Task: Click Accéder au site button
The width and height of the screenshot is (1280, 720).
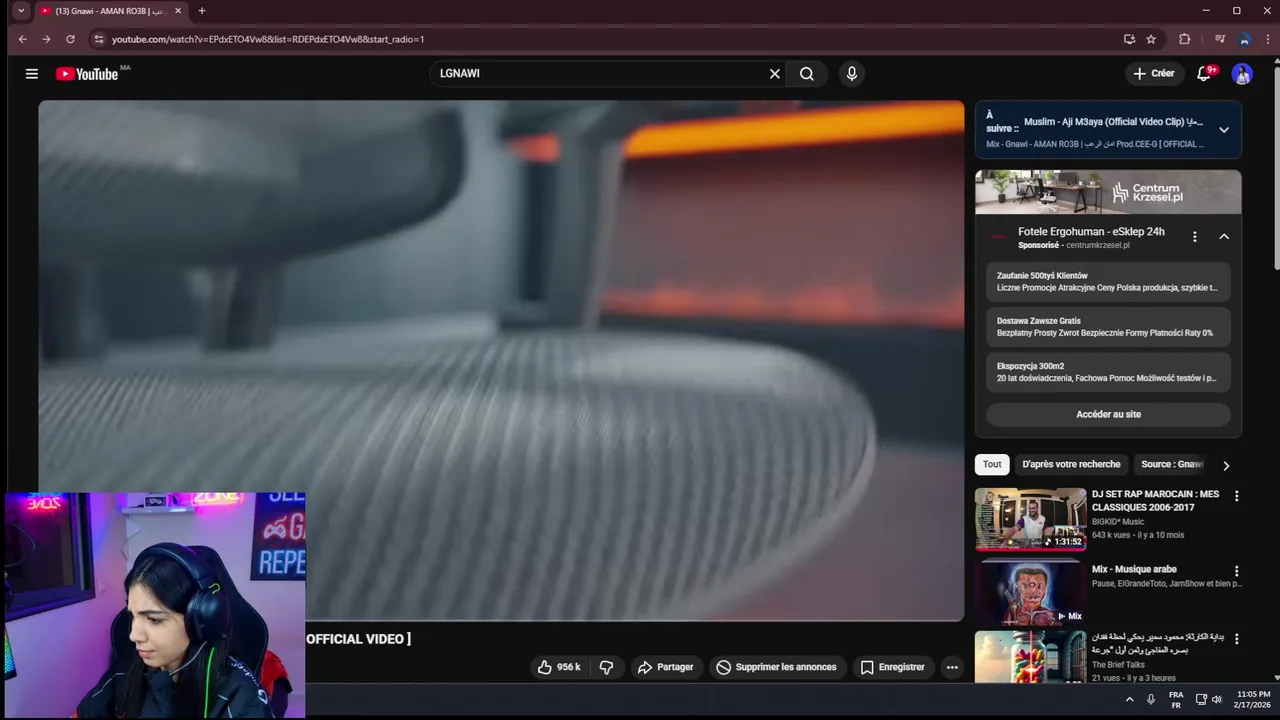Action: click(x=1108, y=414)
